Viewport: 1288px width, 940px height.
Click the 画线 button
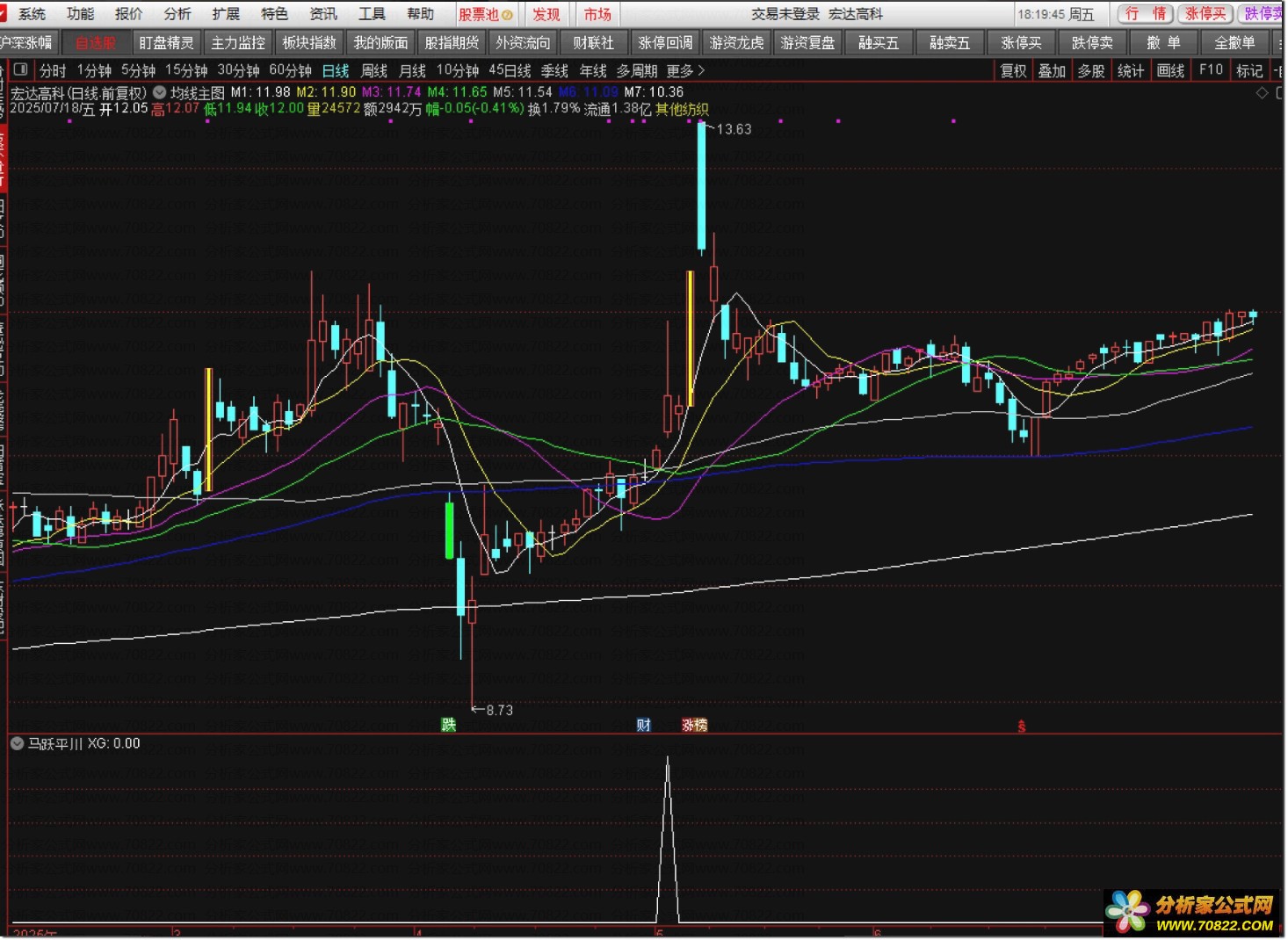click(1170, 70)
